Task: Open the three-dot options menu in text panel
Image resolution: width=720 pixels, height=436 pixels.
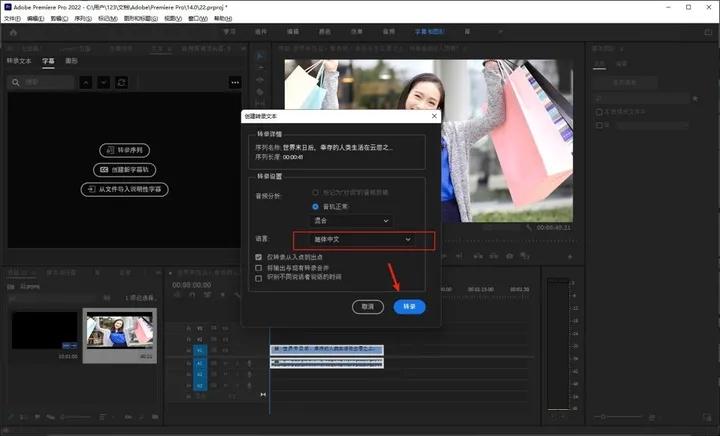Action: coord(235,82)
